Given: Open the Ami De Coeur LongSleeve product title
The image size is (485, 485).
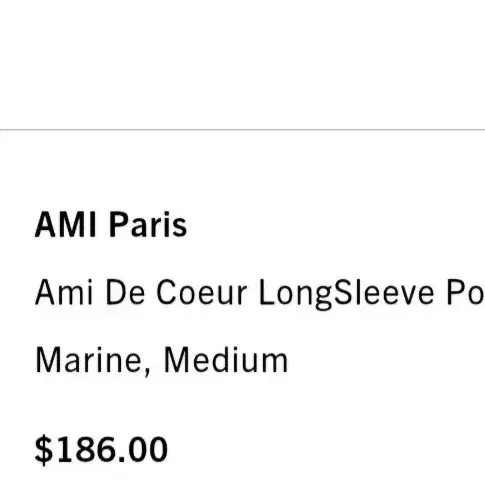Looking at the screenshot, I should [260, 293].
